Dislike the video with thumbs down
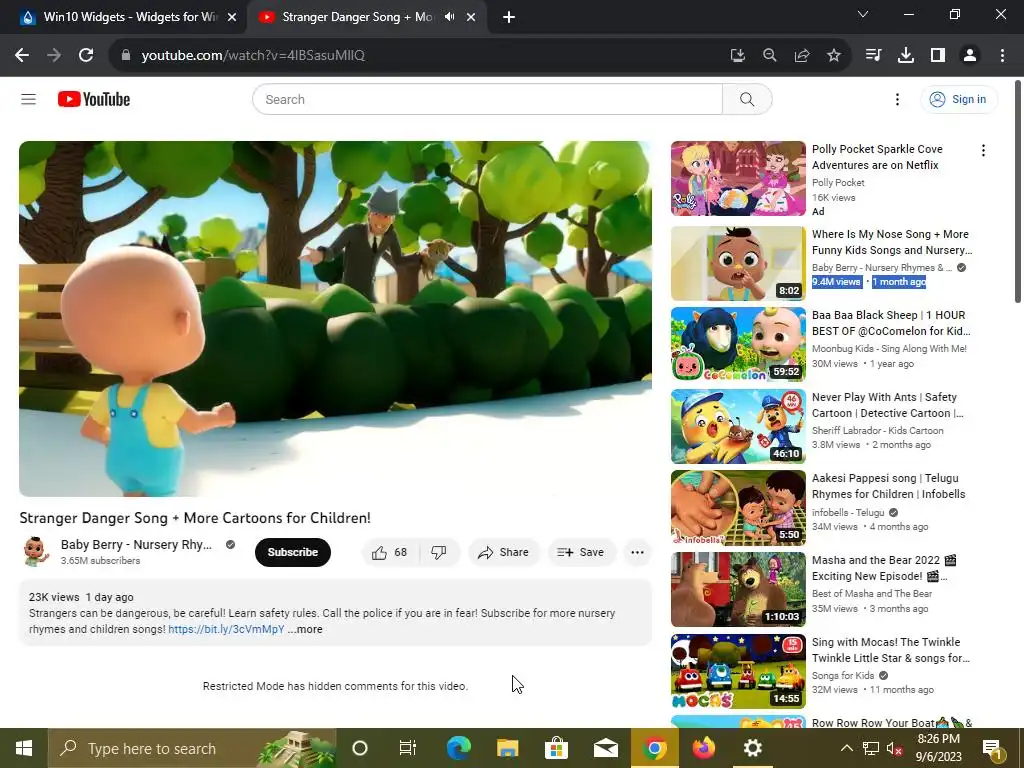1024x768 pixels. [439, 552]
